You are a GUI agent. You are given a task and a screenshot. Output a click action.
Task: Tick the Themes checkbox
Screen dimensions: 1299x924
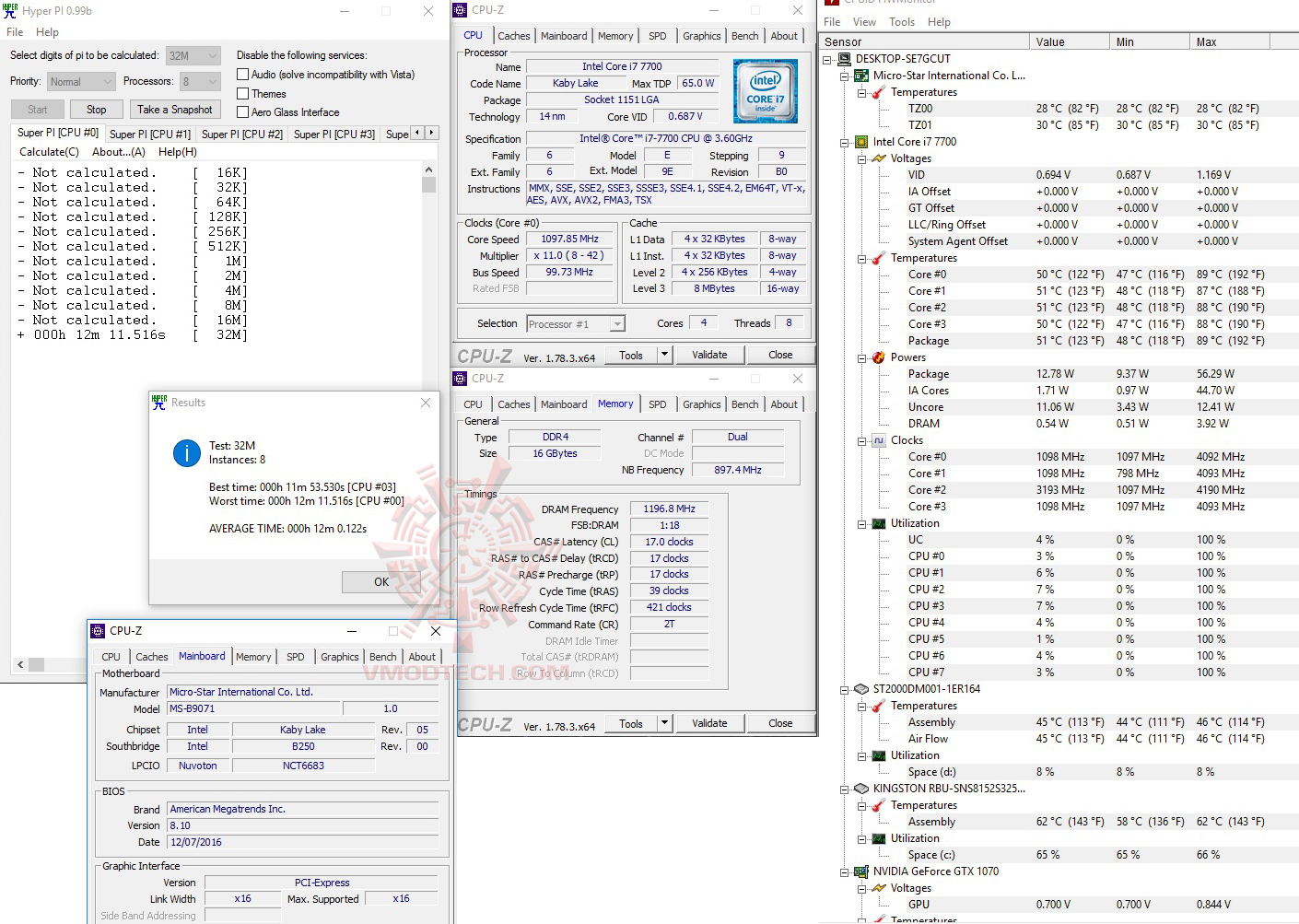tap(243, 93)
